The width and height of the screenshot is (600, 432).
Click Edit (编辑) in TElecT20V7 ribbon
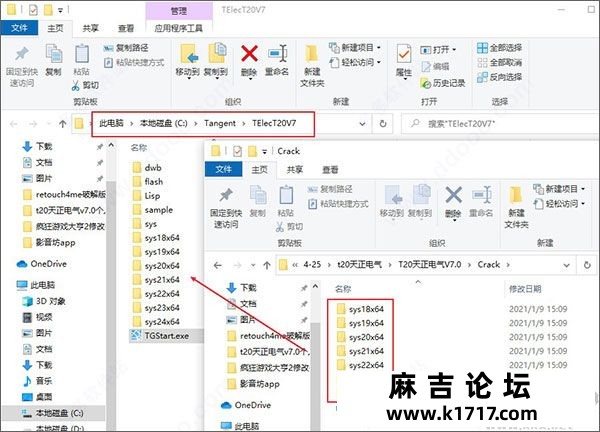coord(435,66)
